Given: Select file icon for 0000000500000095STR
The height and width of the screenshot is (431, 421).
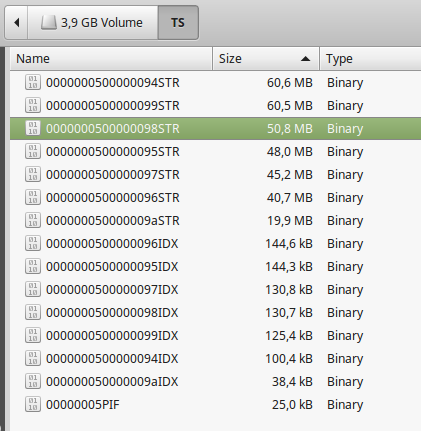Looking at the screenshot, I should [33, 151].
